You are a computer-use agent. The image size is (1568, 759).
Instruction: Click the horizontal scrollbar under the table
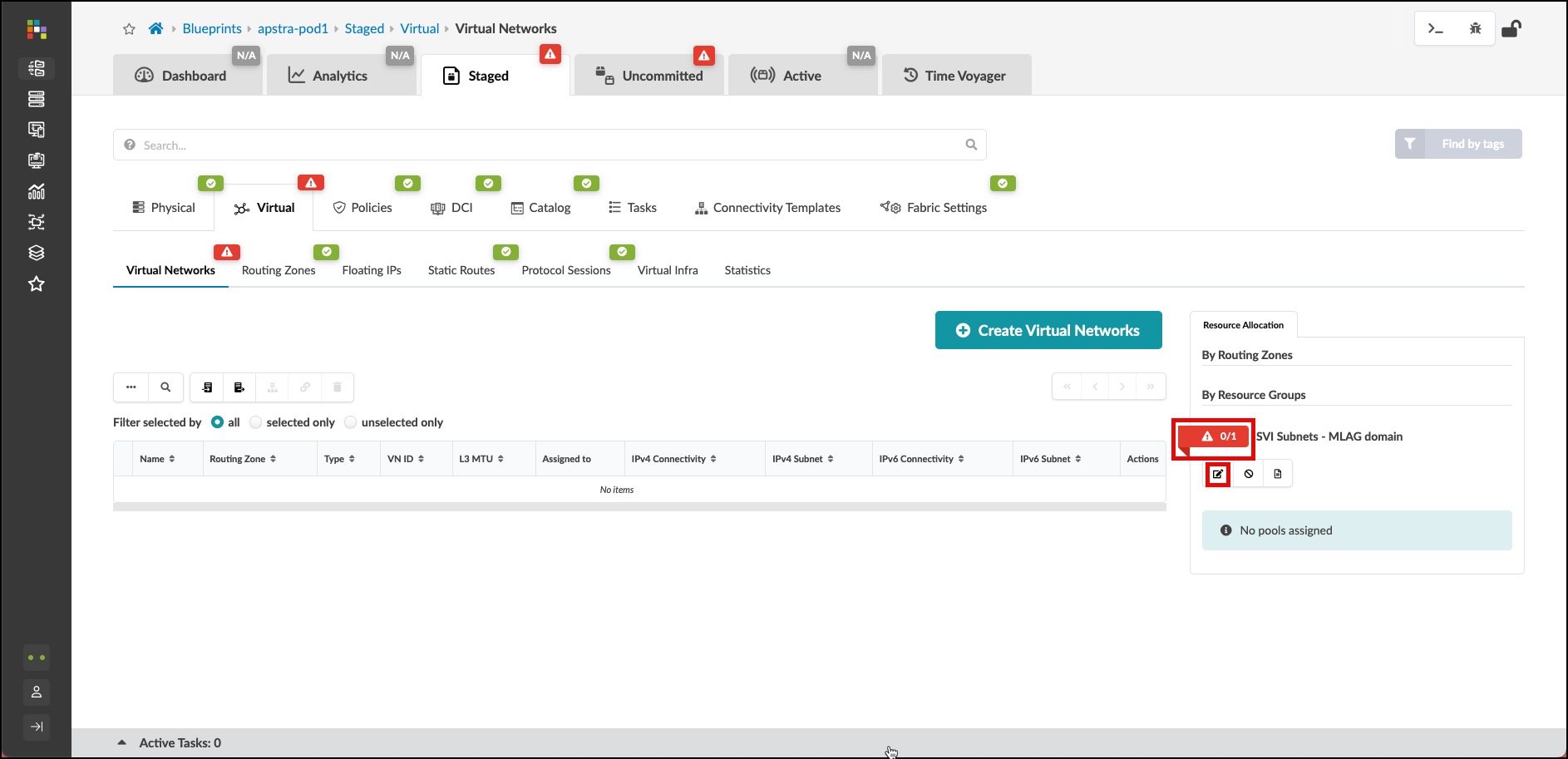click(639, 506)
